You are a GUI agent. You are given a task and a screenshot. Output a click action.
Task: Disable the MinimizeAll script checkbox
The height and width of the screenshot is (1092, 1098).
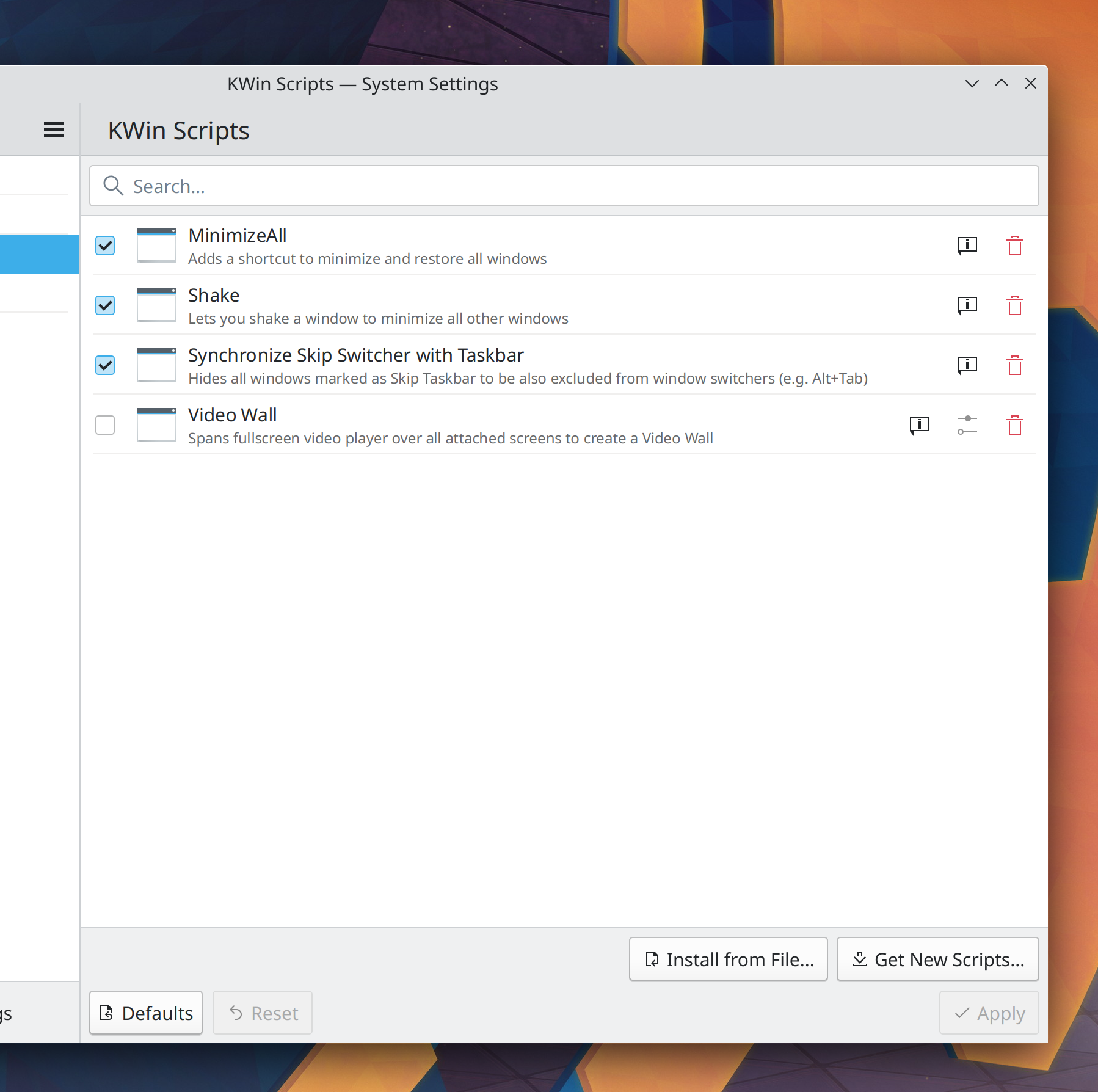tap(105, 246)
